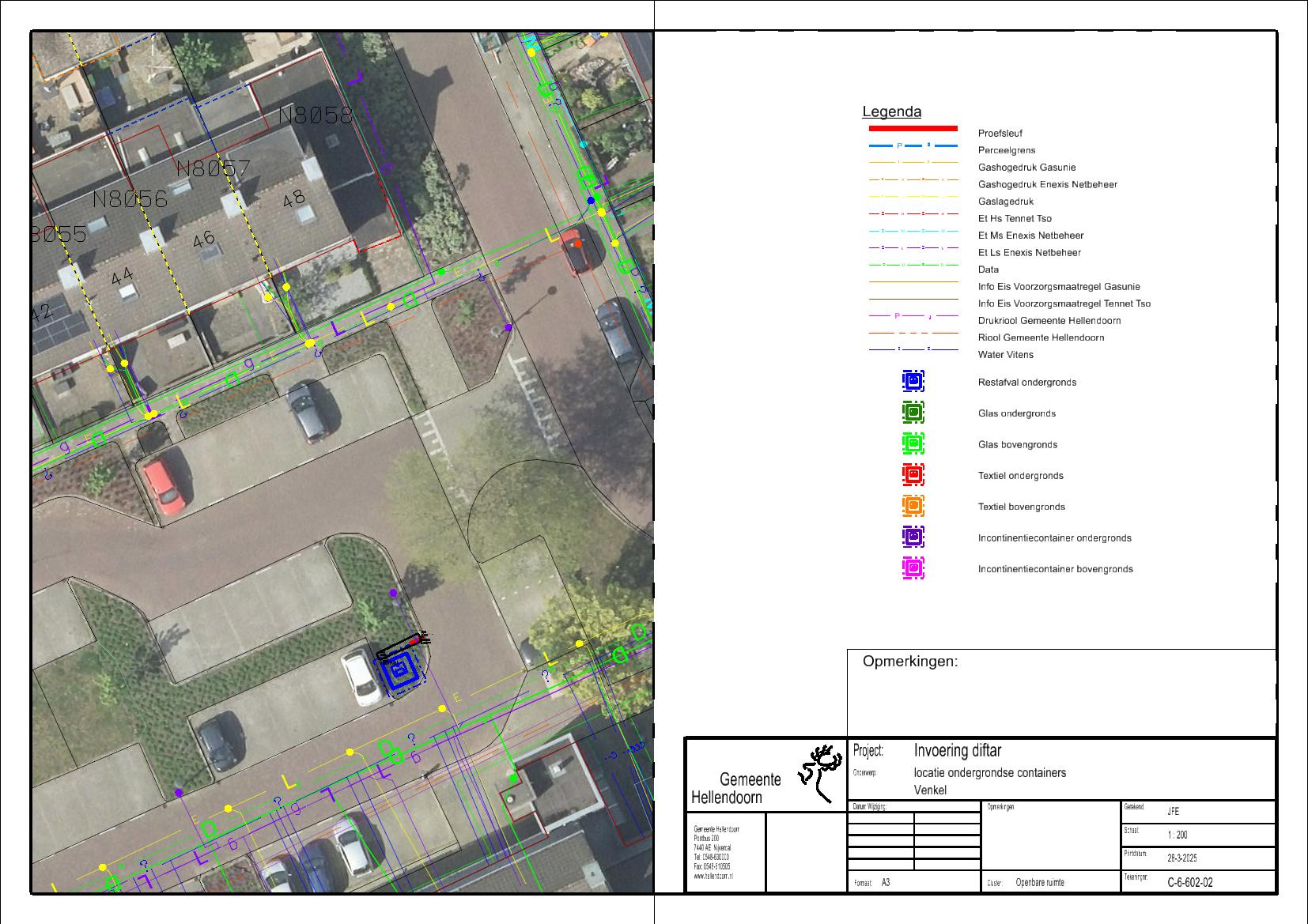
Task: Select the Textiel ondergronds red icon
Action: click(x=913, y=475)
